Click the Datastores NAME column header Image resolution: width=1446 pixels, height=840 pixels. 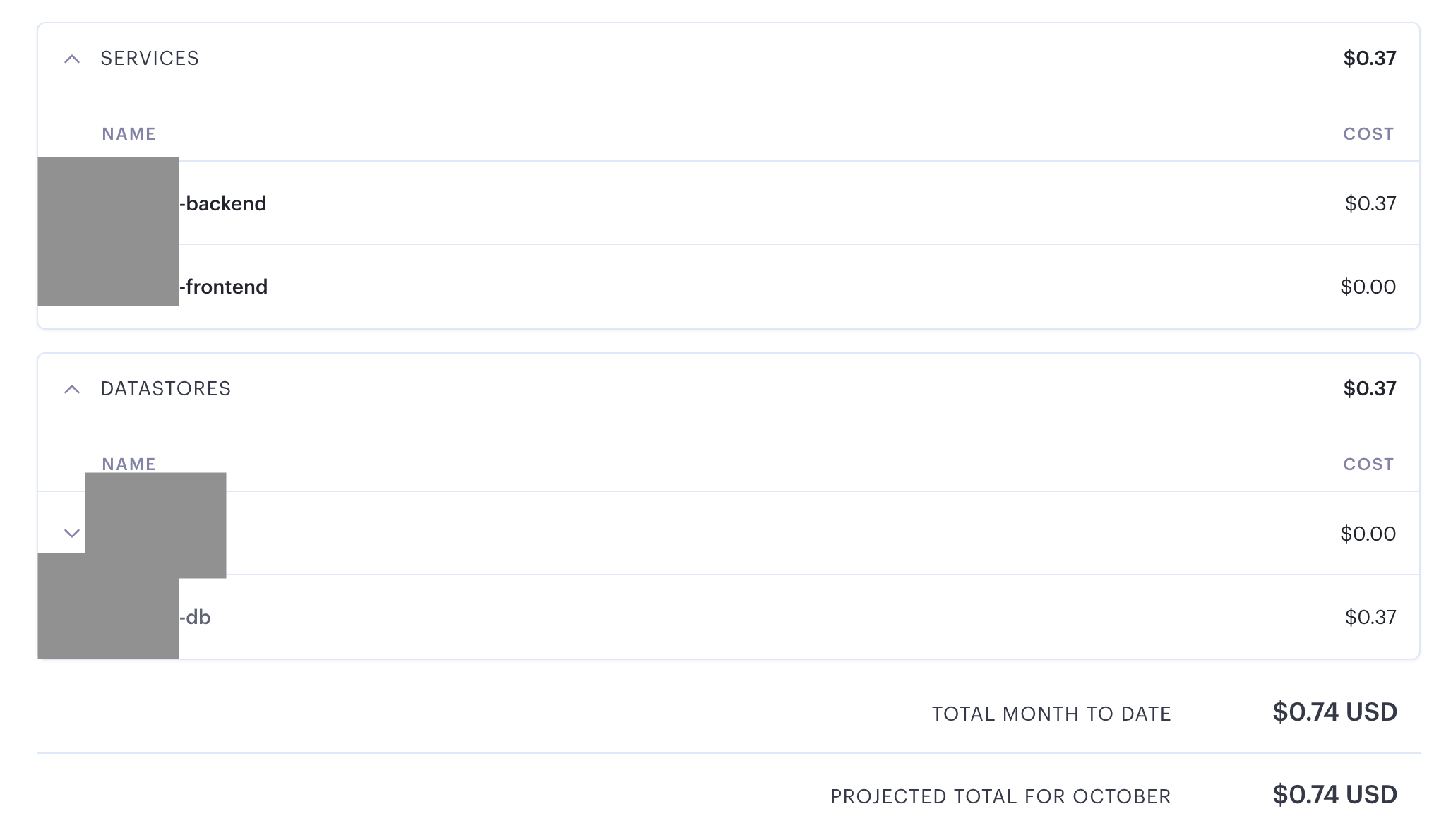pos(129,464)
